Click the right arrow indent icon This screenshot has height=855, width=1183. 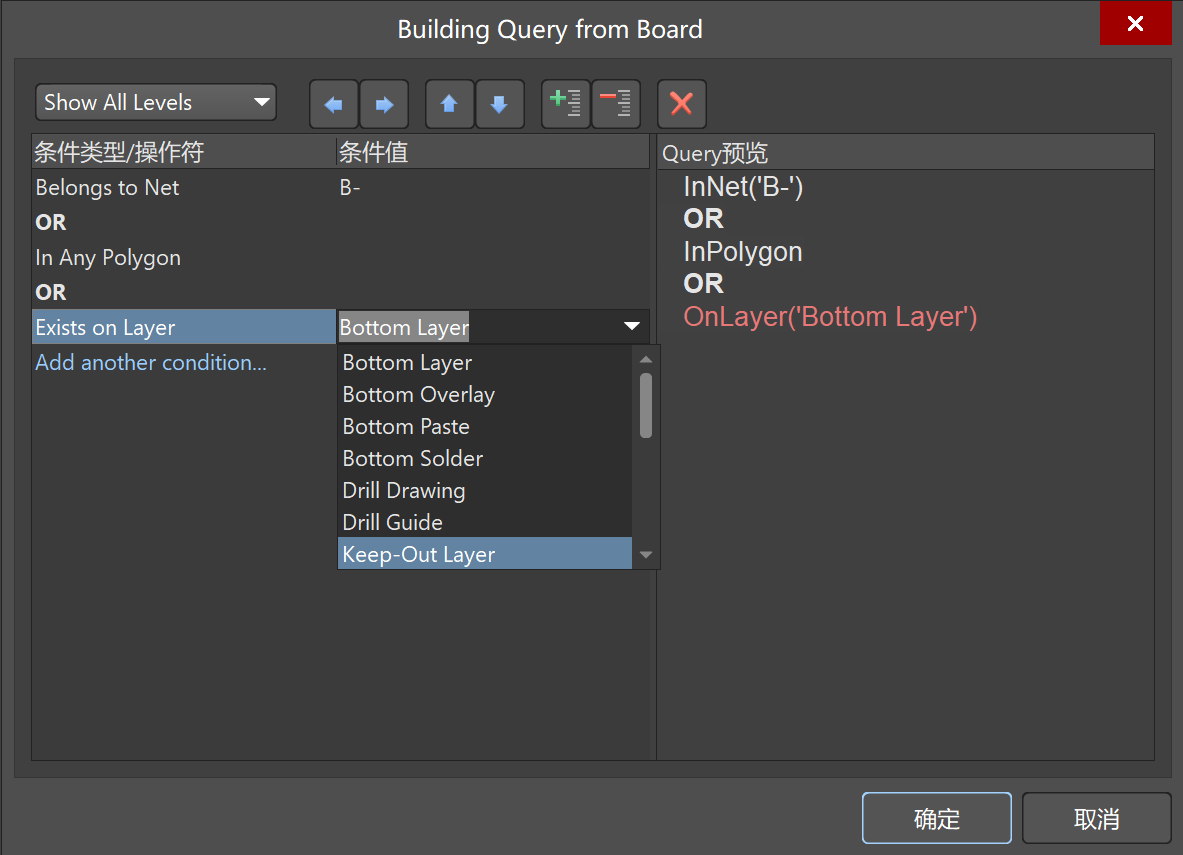click(x=384, y=104)
